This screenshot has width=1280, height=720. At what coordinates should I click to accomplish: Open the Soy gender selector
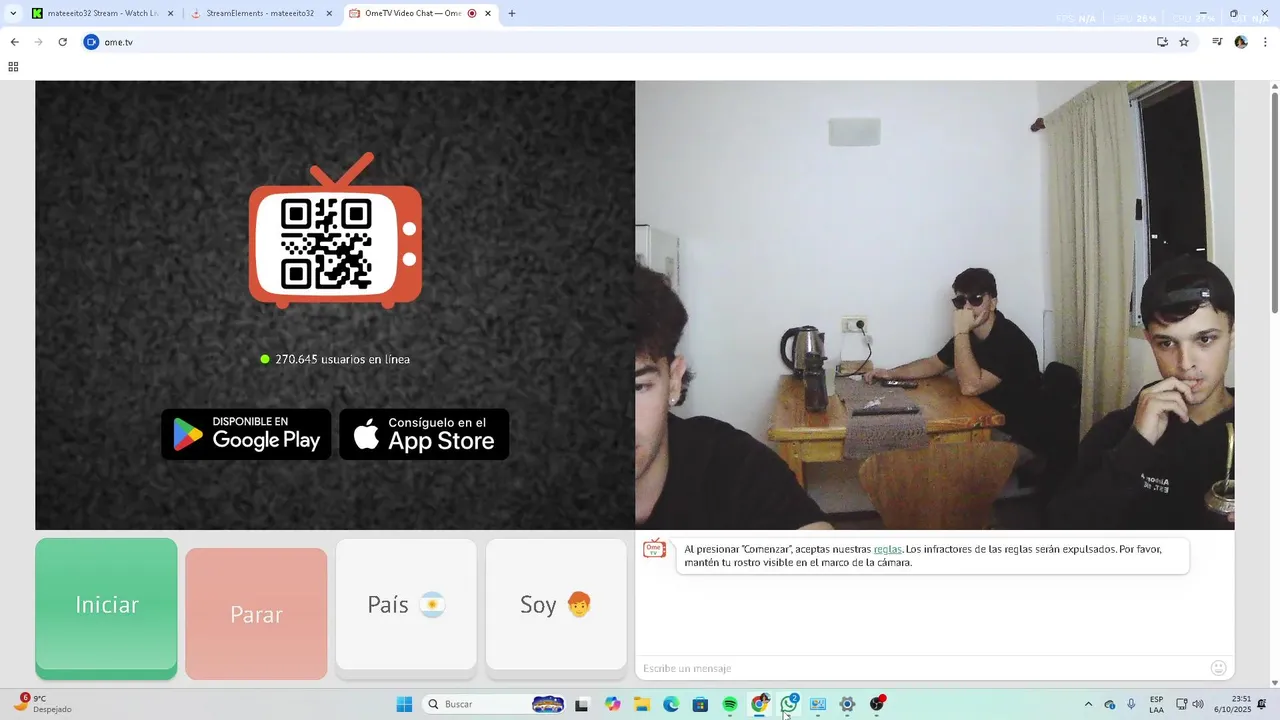[x=556, y=605]
